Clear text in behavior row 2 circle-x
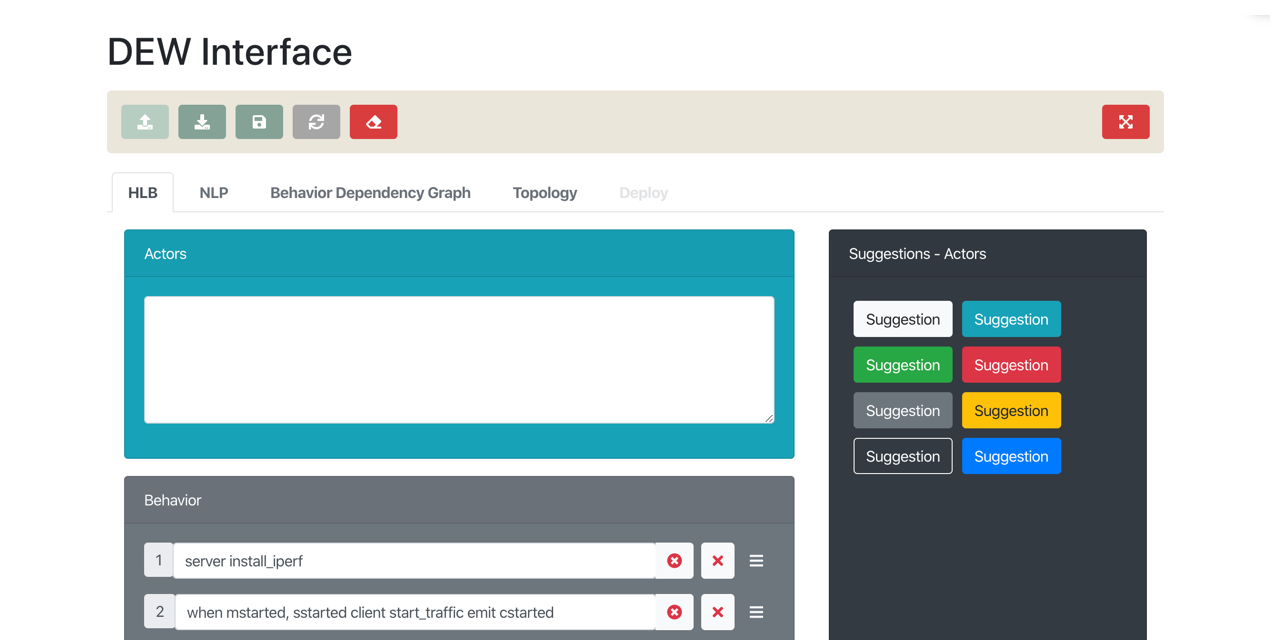 (675, 612)
